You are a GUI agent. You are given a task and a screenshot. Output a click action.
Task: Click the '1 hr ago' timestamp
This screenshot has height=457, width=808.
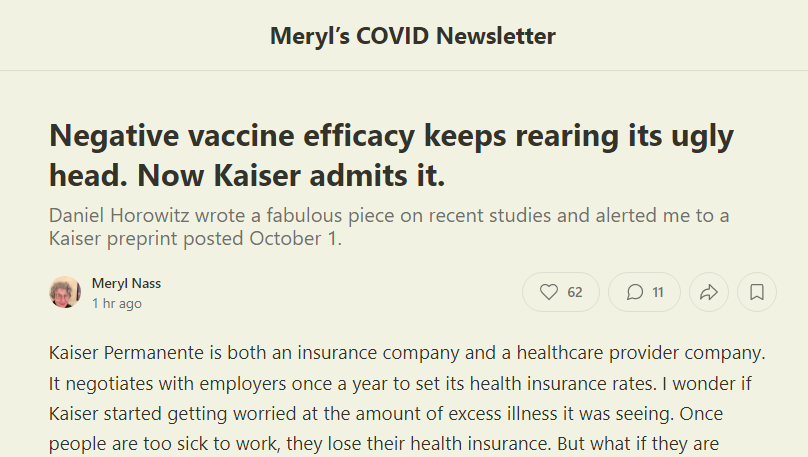point(117,303)
